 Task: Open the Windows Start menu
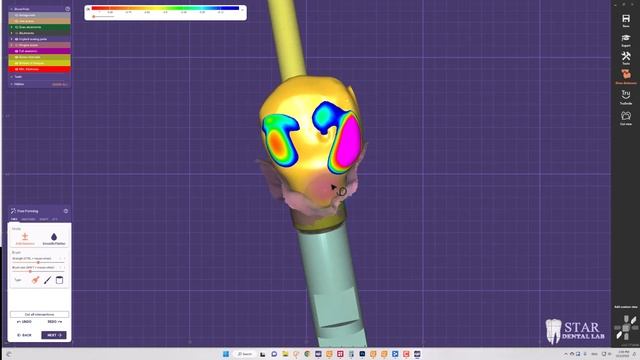click(x=226, y=354)
